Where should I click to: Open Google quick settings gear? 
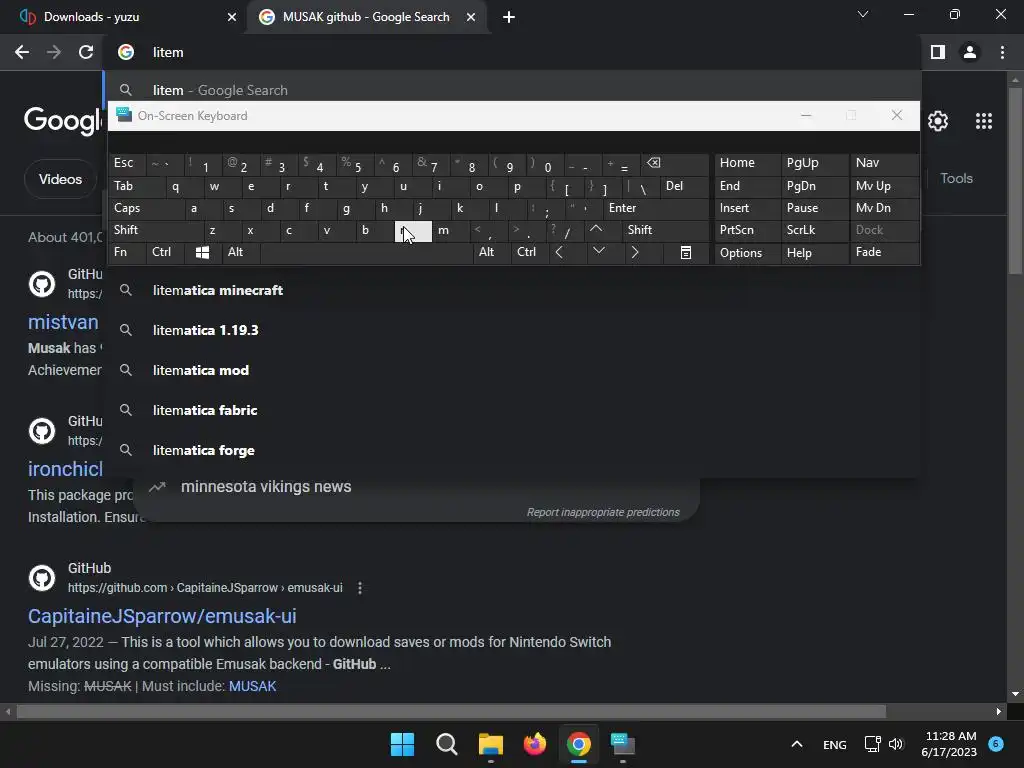tap(938, 121)
